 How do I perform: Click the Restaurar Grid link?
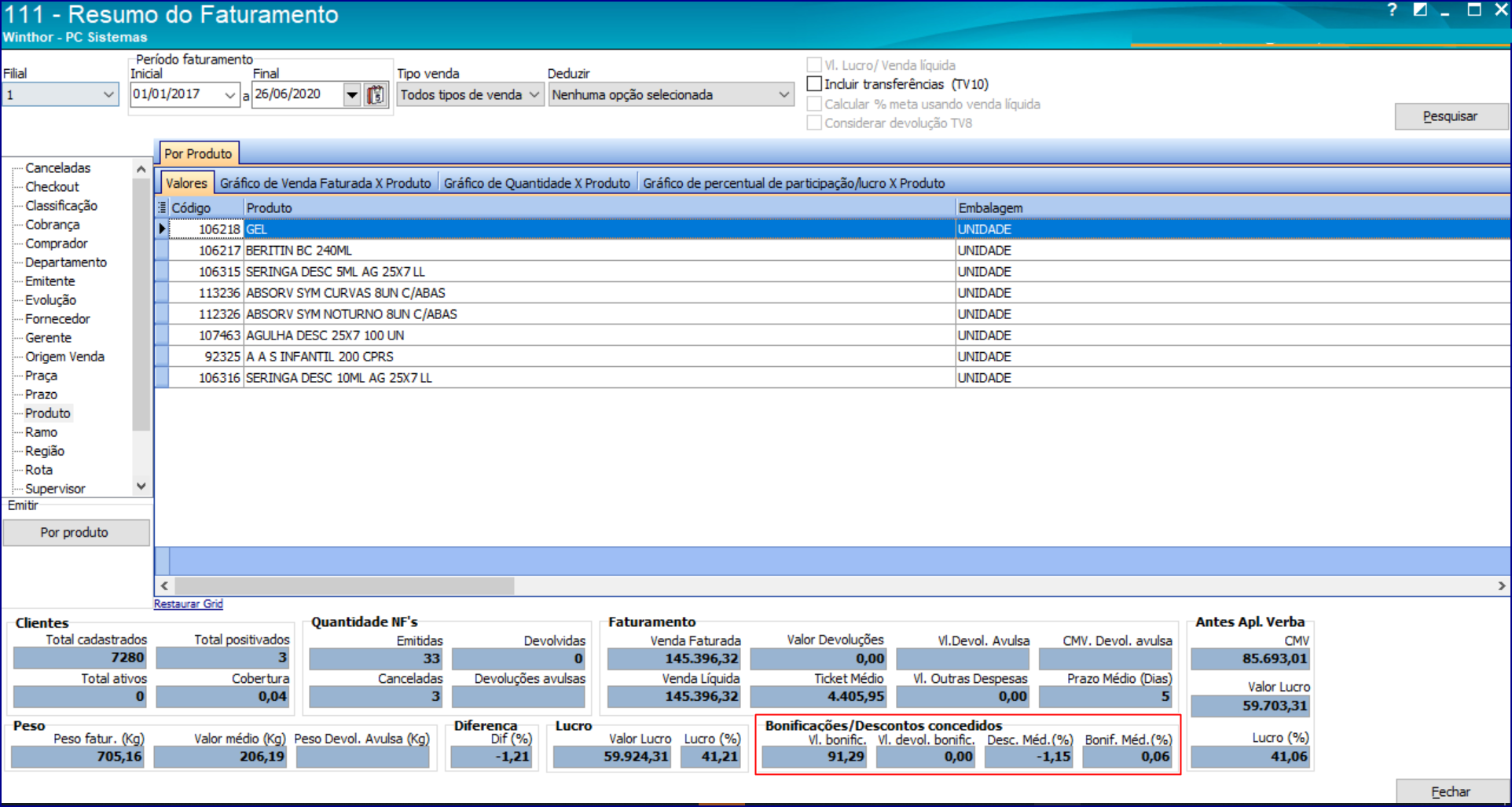189,603
